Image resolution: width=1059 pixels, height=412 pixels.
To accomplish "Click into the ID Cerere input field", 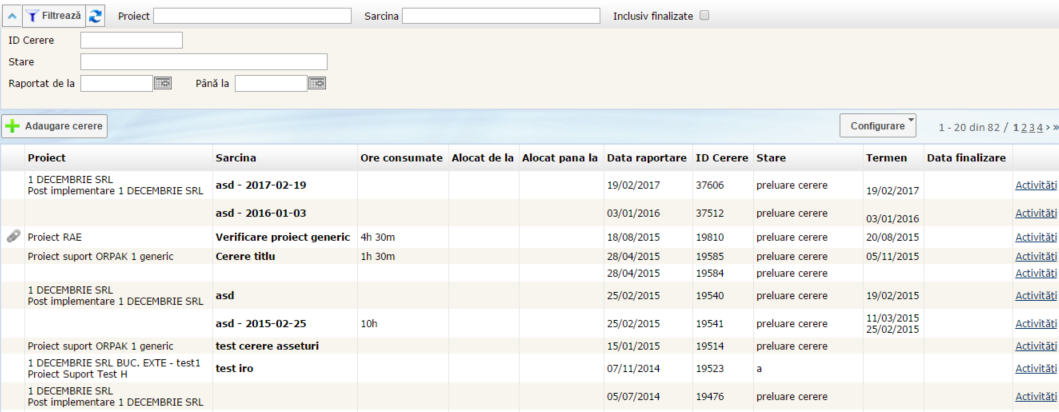I will [131, 40].
